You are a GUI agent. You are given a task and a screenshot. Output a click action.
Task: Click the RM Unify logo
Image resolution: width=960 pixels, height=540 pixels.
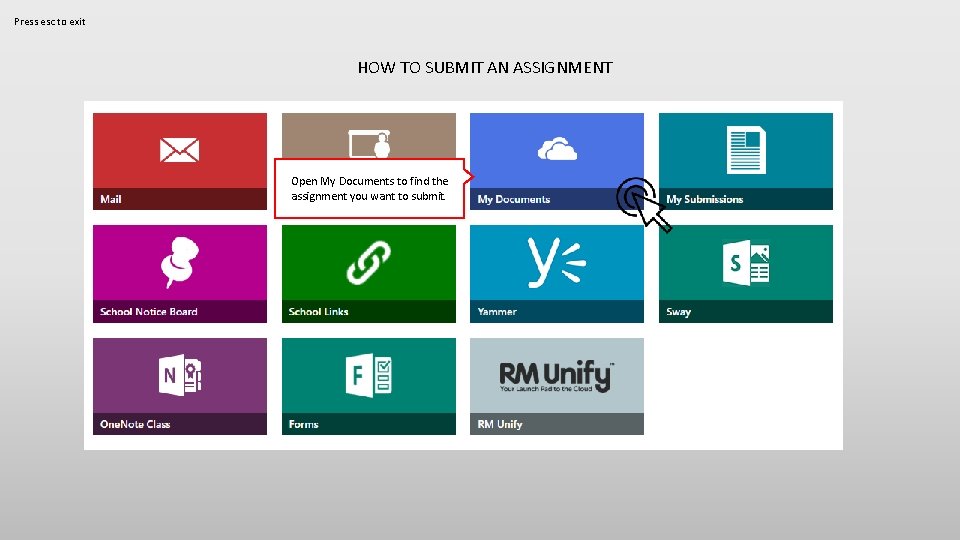pos(557,376)
